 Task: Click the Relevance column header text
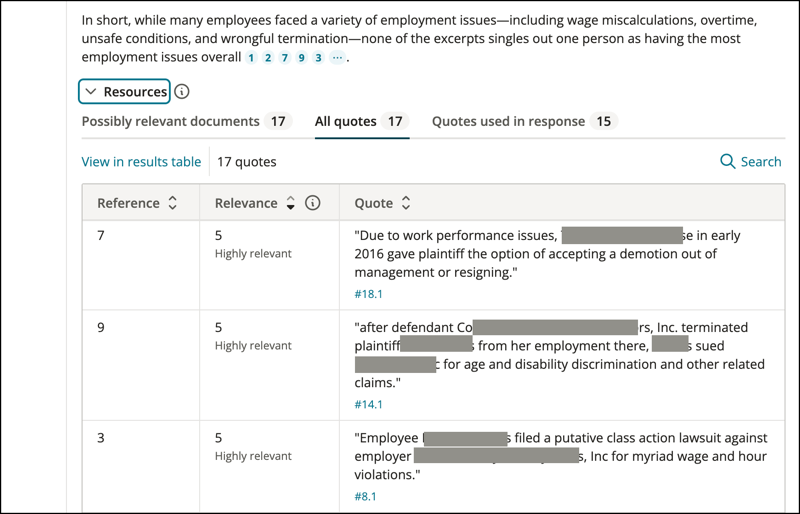pyautogui.click(x=246, y=203)
